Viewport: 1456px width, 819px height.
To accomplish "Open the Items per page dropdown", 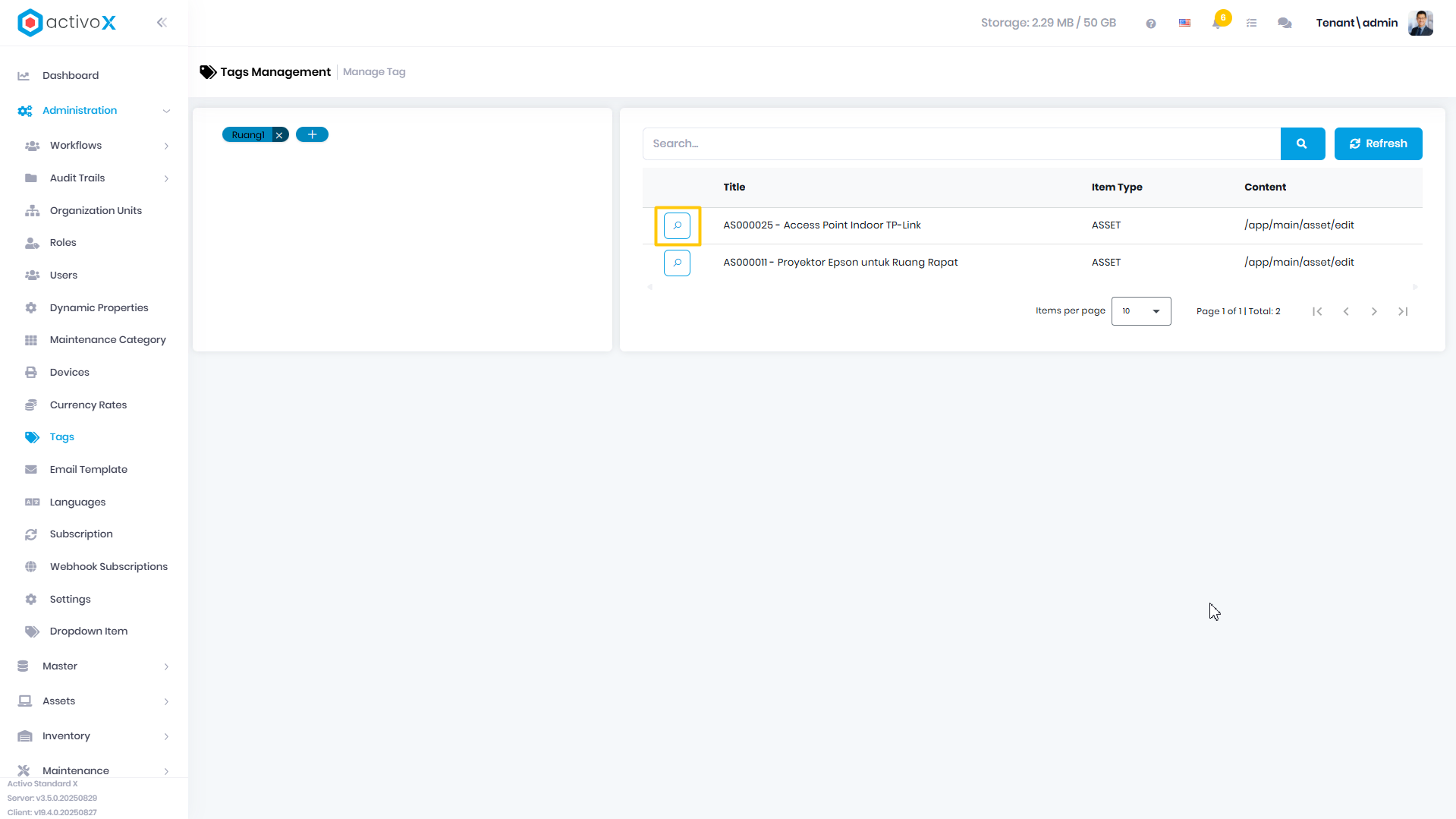I will pos(1141,311).
